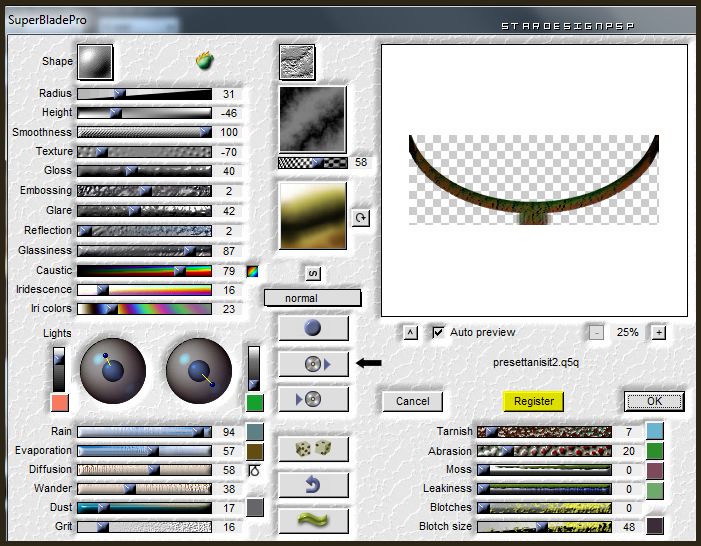This screenshot has width=701, height=546.
Task: Zoom in preview with plus button
Action: click(x=659, y=332)
